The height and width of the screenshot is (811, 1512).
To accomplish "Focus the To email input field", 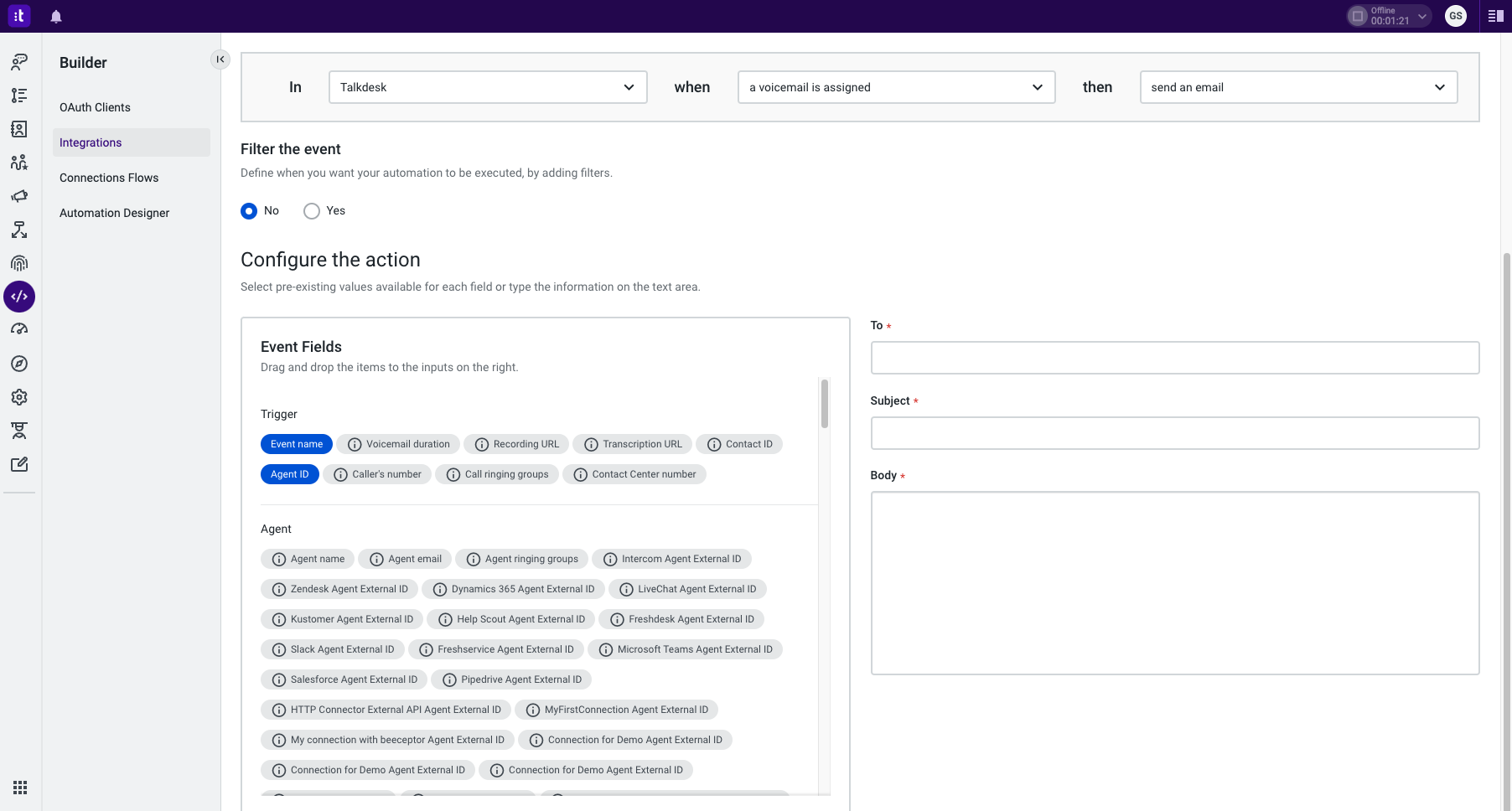I will coord(1175,358).
